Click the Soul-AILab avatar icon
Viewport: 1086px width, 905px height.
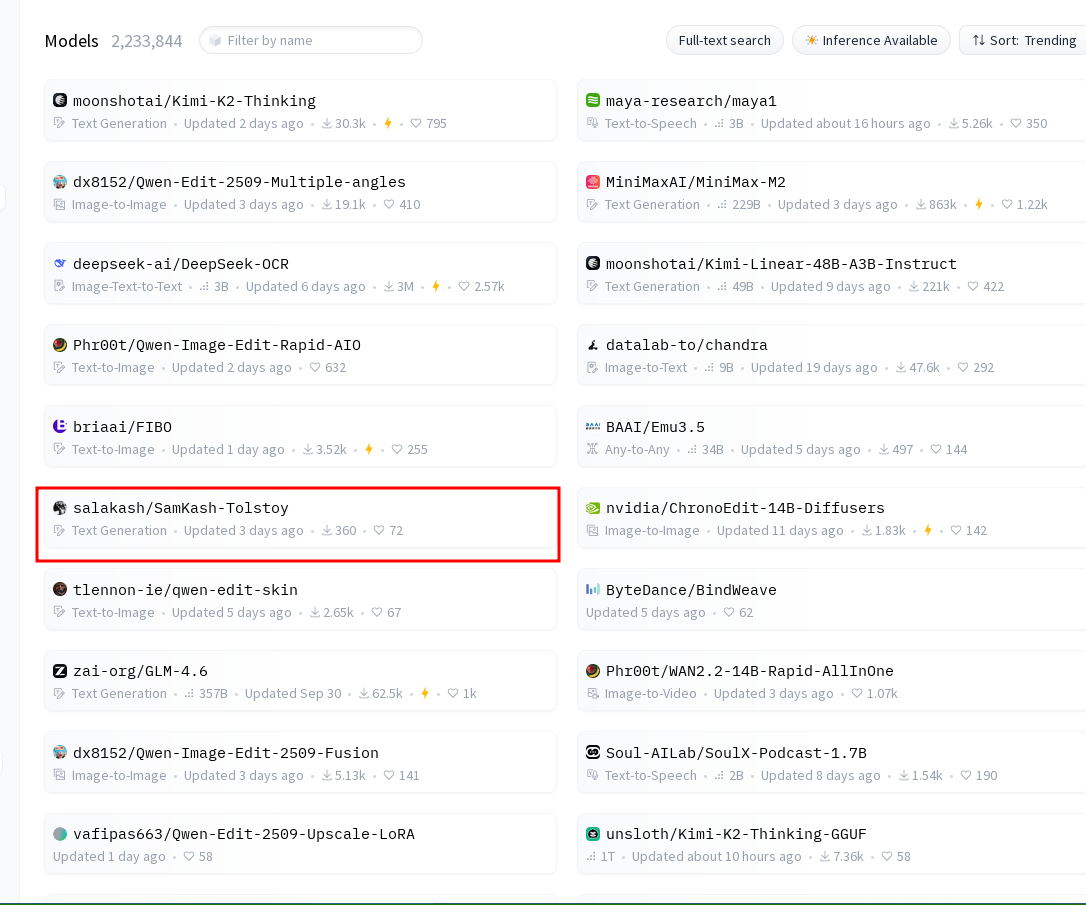(x=593, y=752)
